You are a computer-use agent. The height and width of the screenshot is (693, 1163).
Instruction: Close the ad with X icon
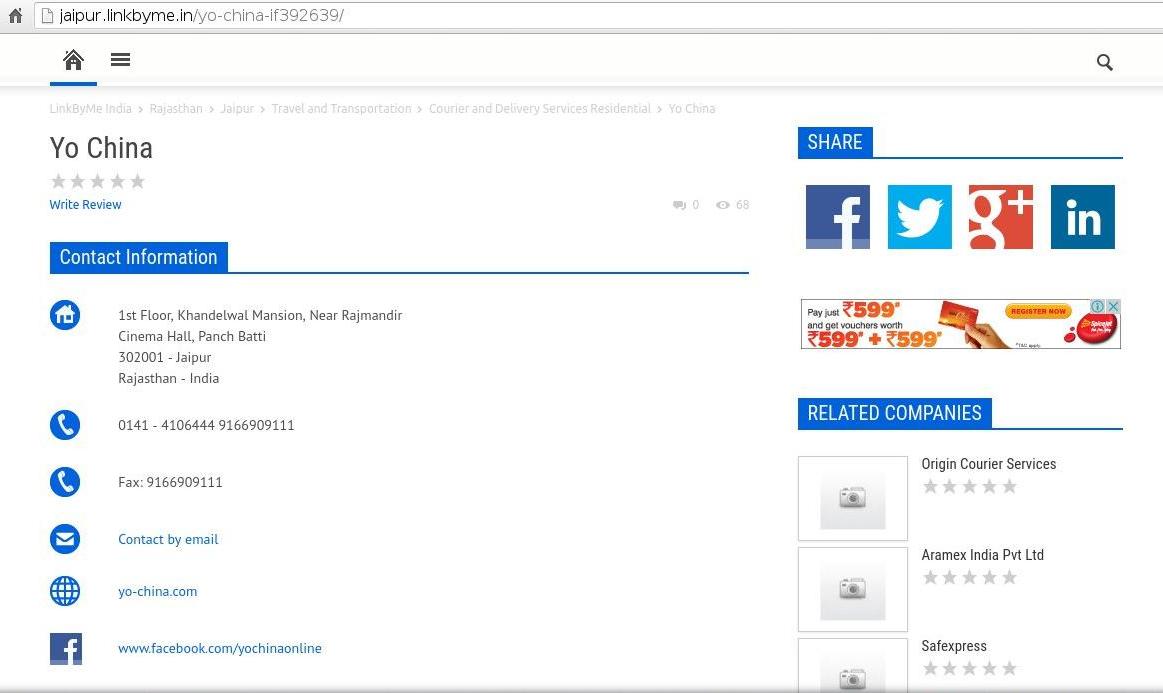click(1113, 306)
